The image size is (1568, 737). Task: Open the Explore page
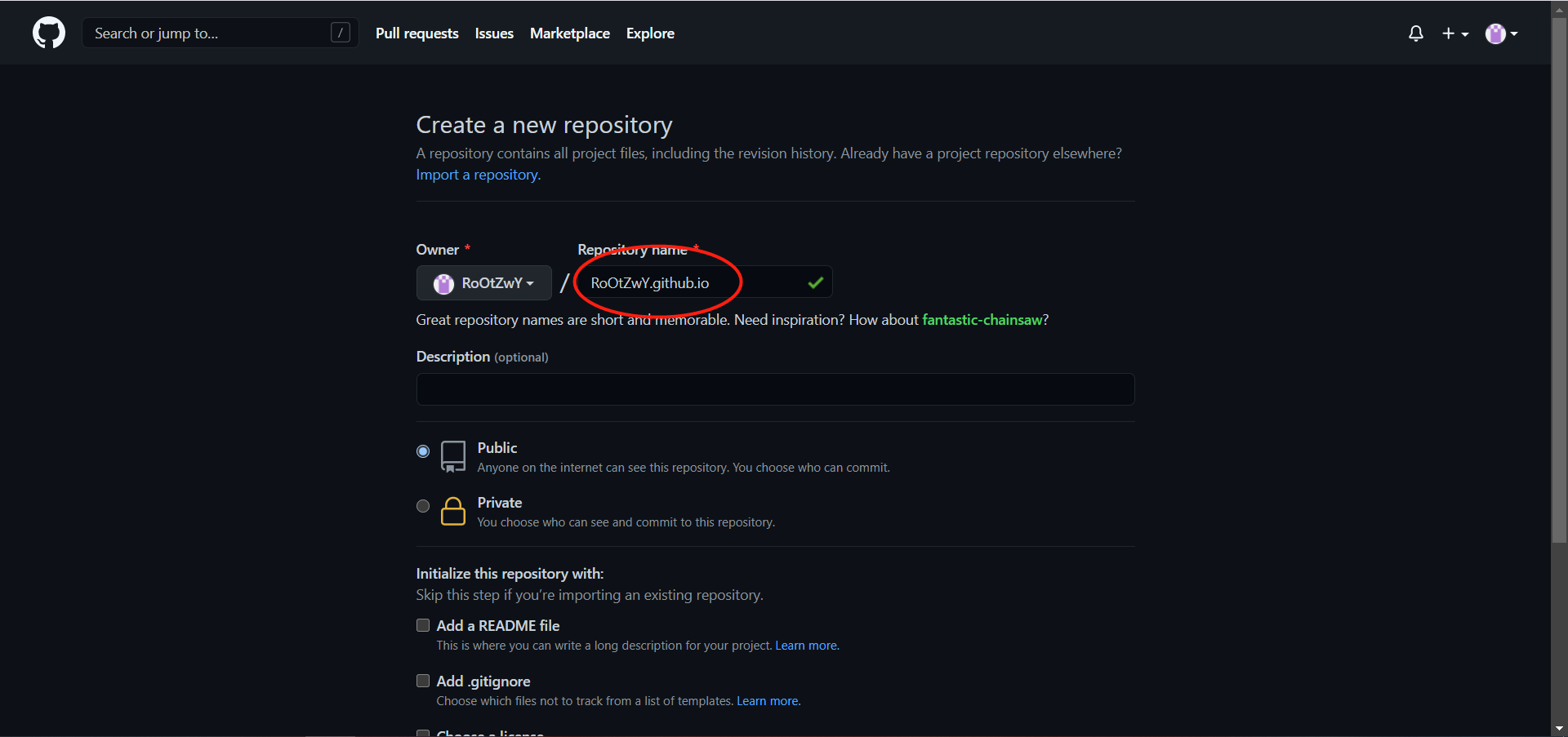[x=650, y=33]
